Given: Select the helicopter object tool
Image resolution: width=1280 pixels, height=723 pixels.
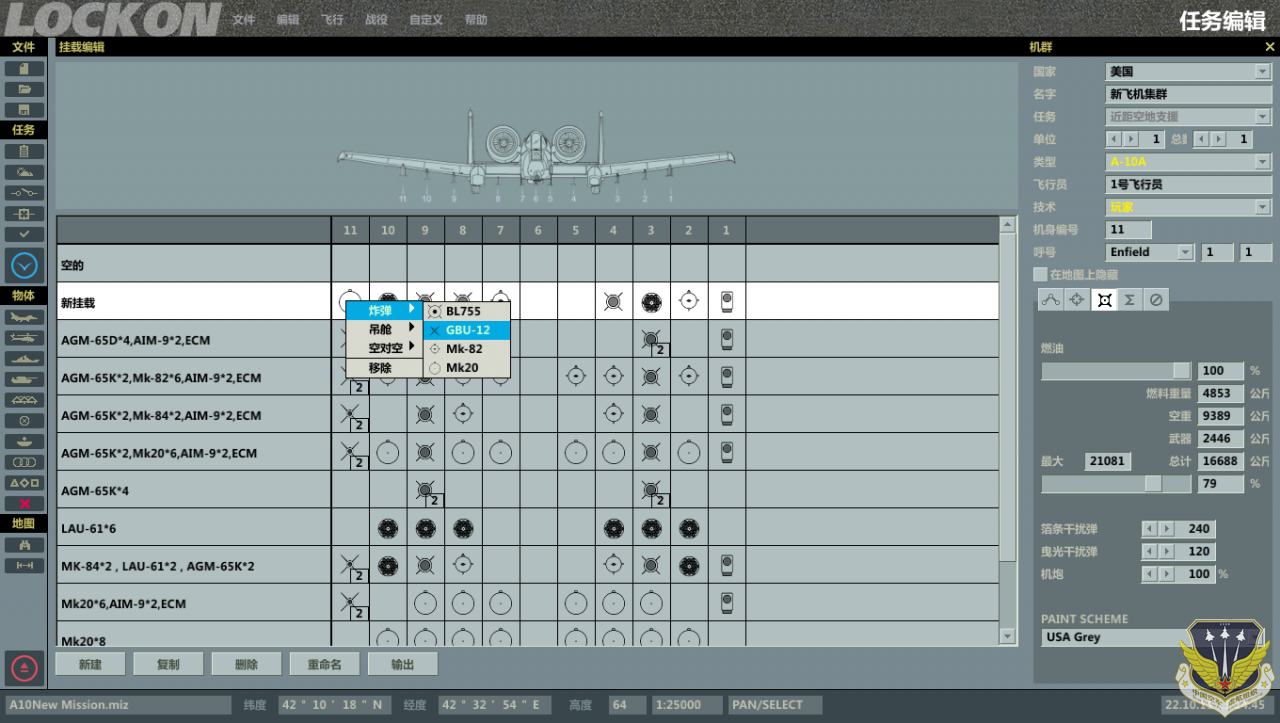Looking at the screenshot, I should (24, 337).
